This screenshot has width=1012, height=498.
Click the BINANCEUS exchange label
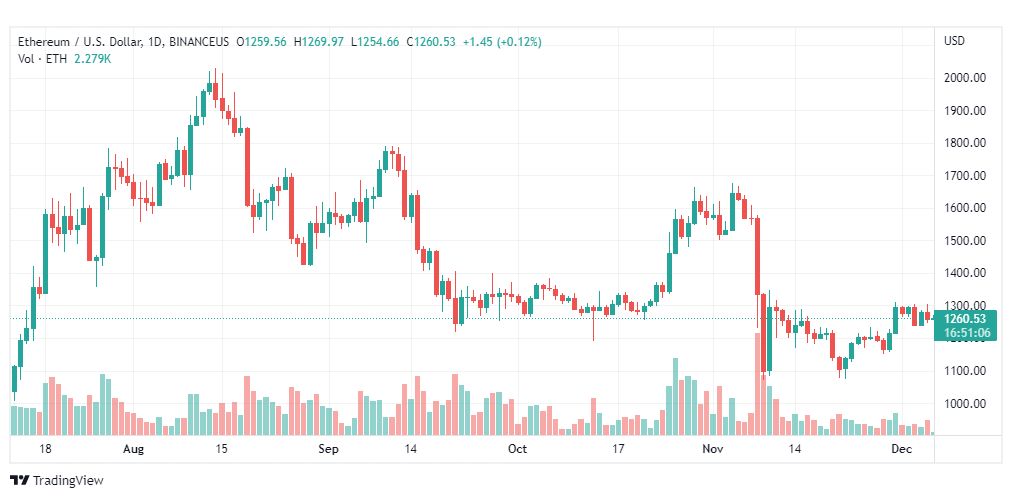click(200, 41)
